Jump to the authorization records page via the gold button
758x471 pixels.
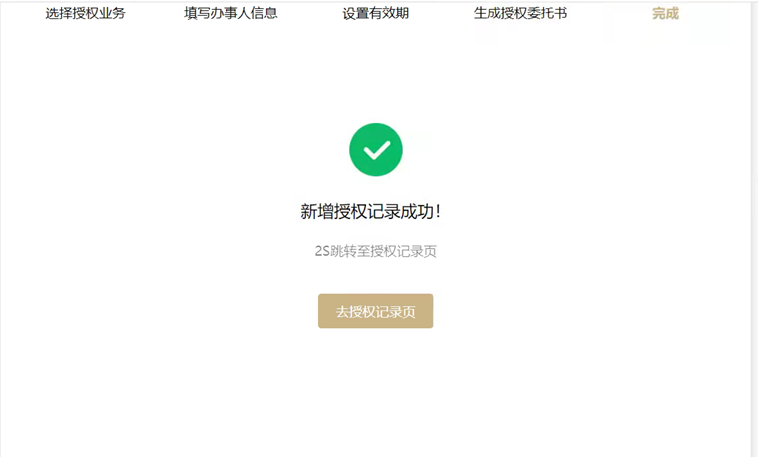click(376, 311)
